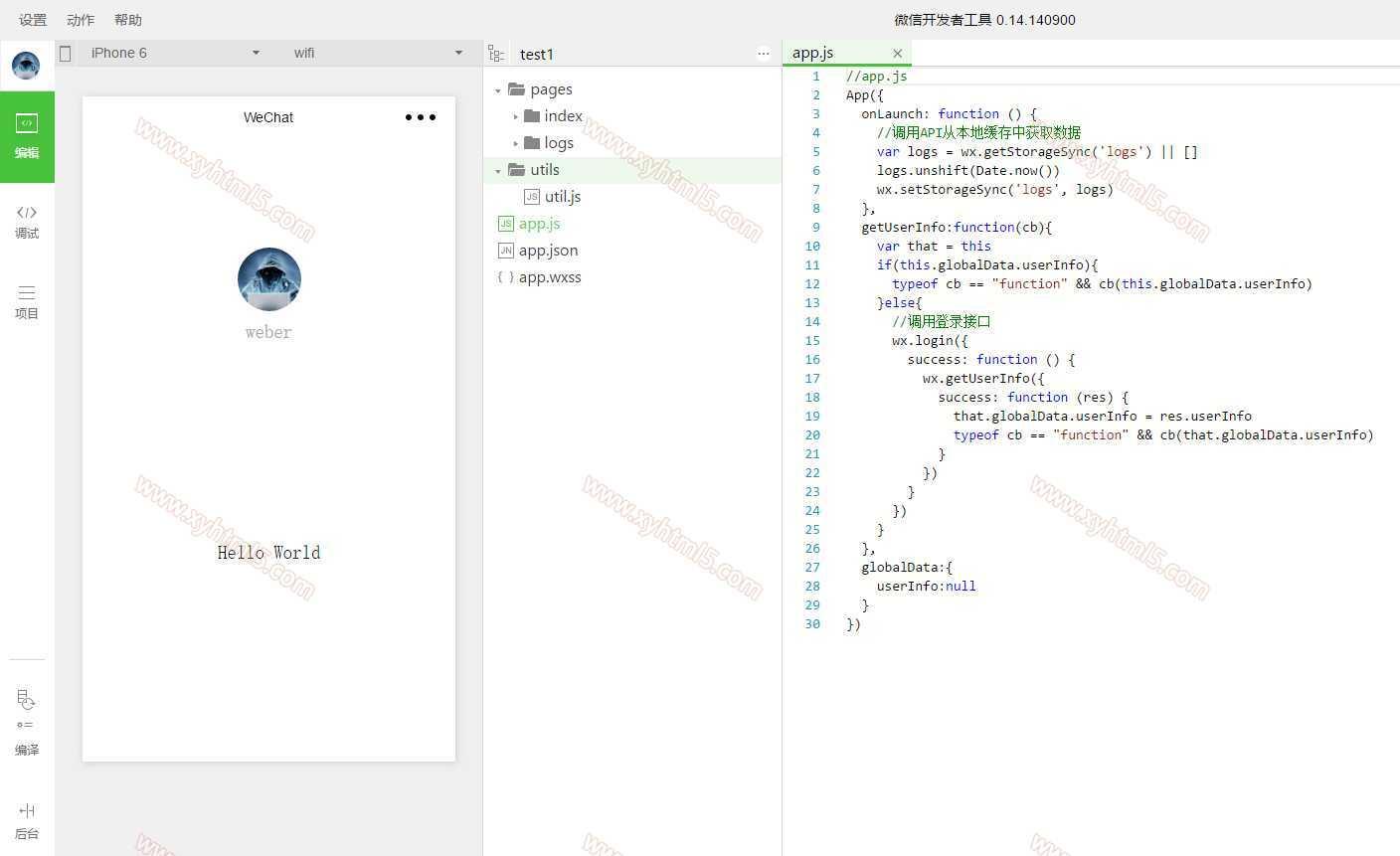Tap the three-dot menu in WeChat simulator
Screen dimensions: 1400x856
(x=421, y=117)
